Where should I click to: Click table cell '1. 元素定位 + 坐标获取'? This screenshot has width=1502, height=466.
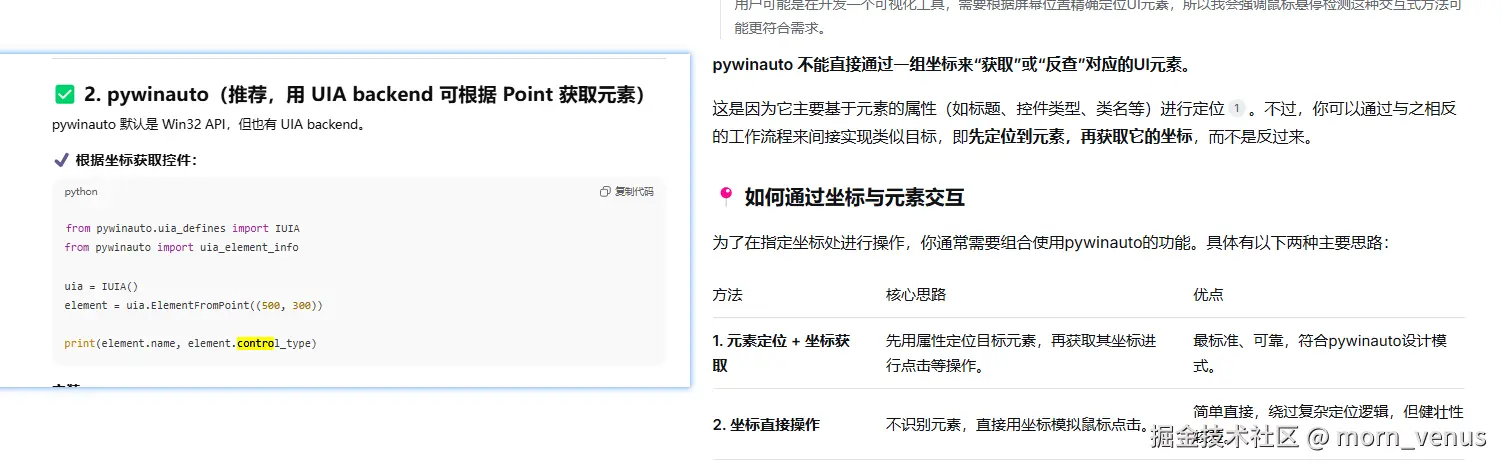(x=782, y=353)
